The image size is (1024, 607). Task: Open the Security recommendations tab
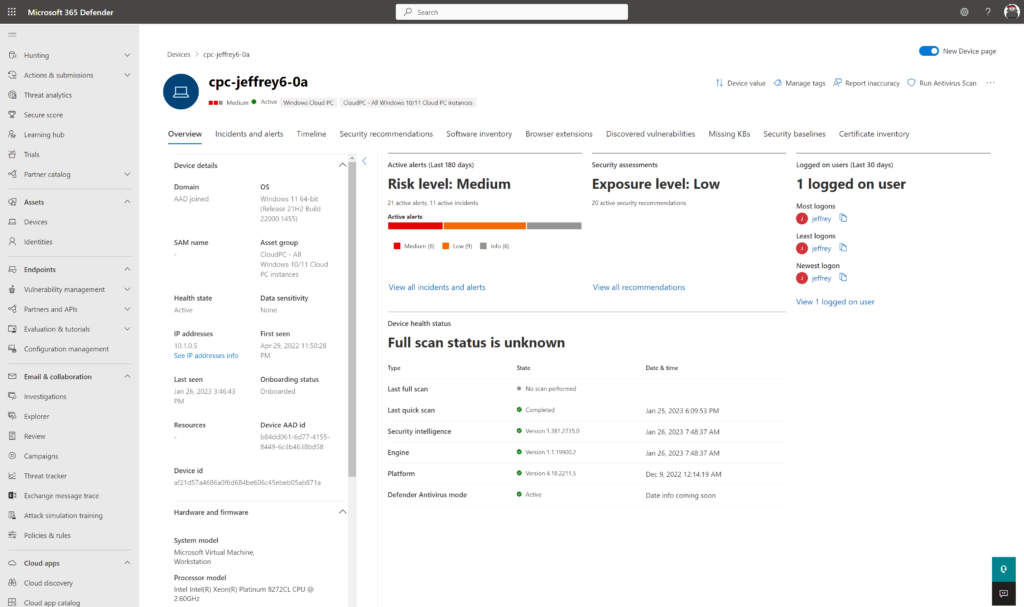386,134
